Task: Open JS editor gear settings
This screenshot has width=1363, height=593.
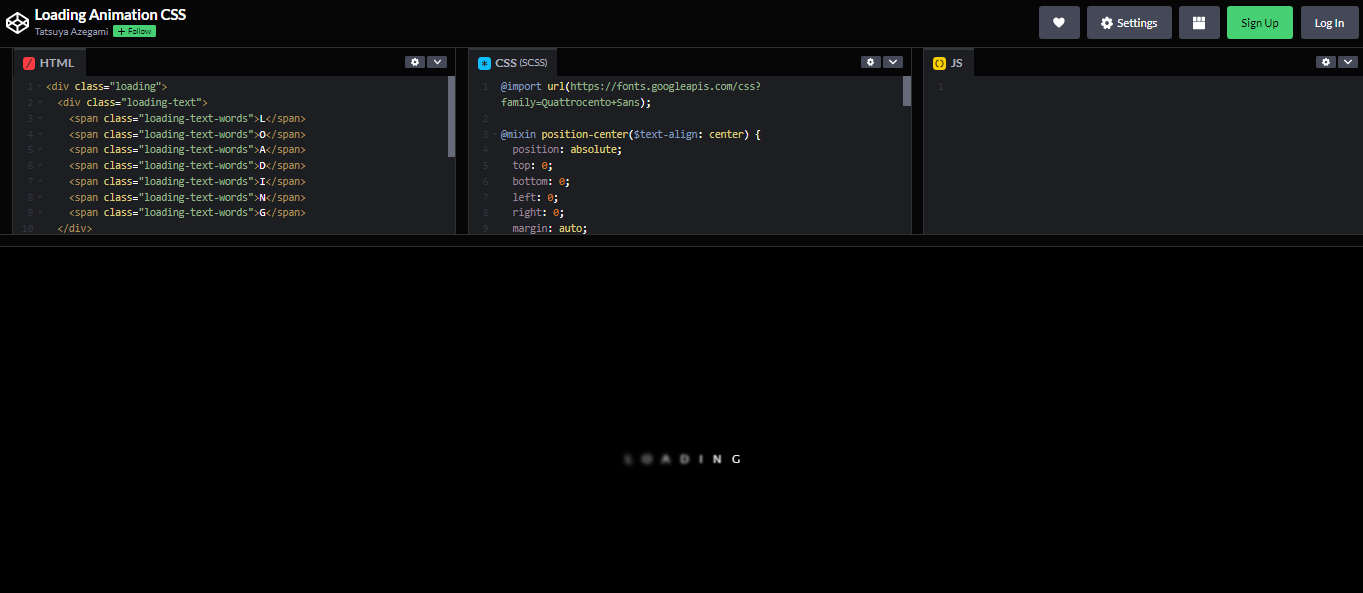Action: (x=1325, y=62)
